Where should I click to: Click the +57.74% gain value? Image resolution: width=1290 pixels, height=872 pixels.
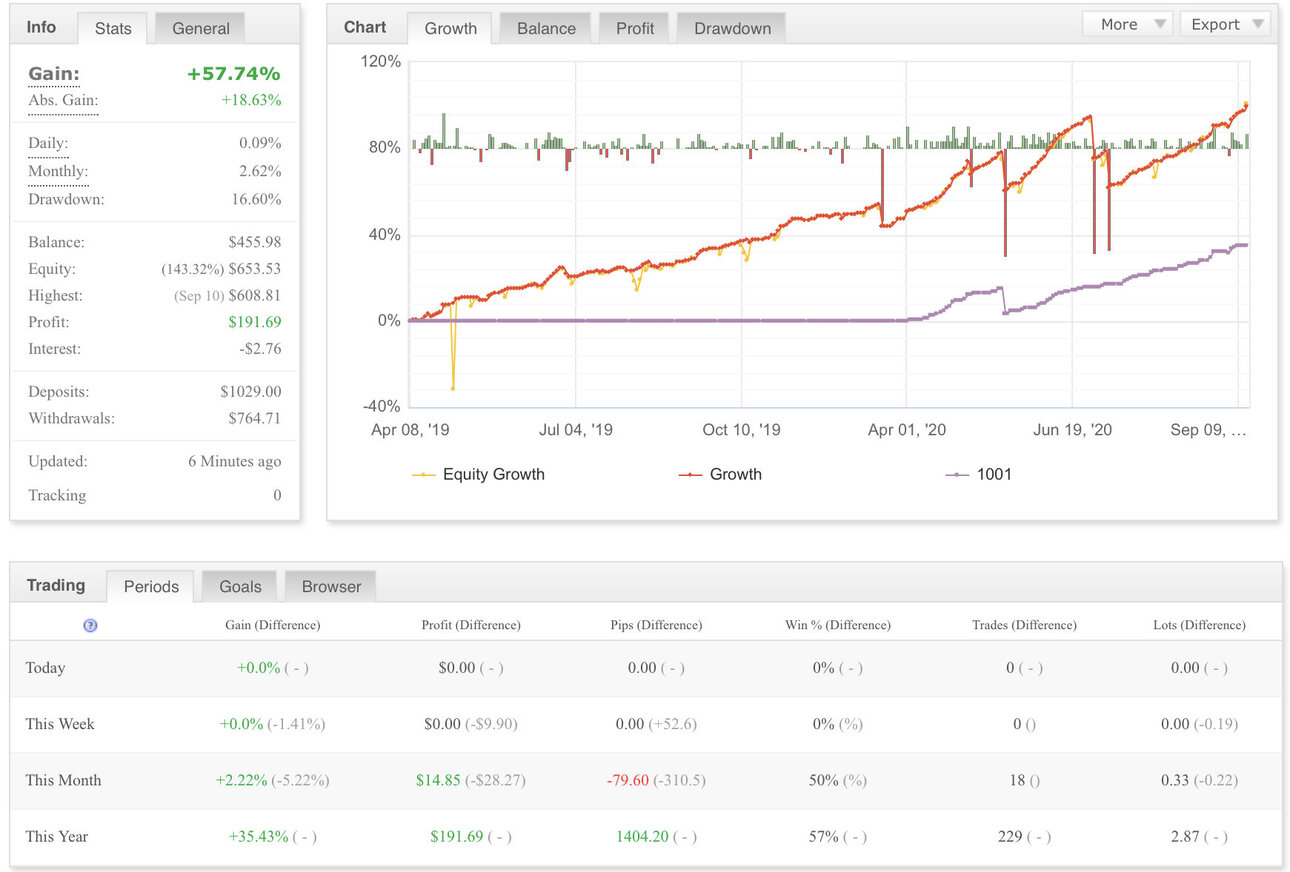coord(234,74)
